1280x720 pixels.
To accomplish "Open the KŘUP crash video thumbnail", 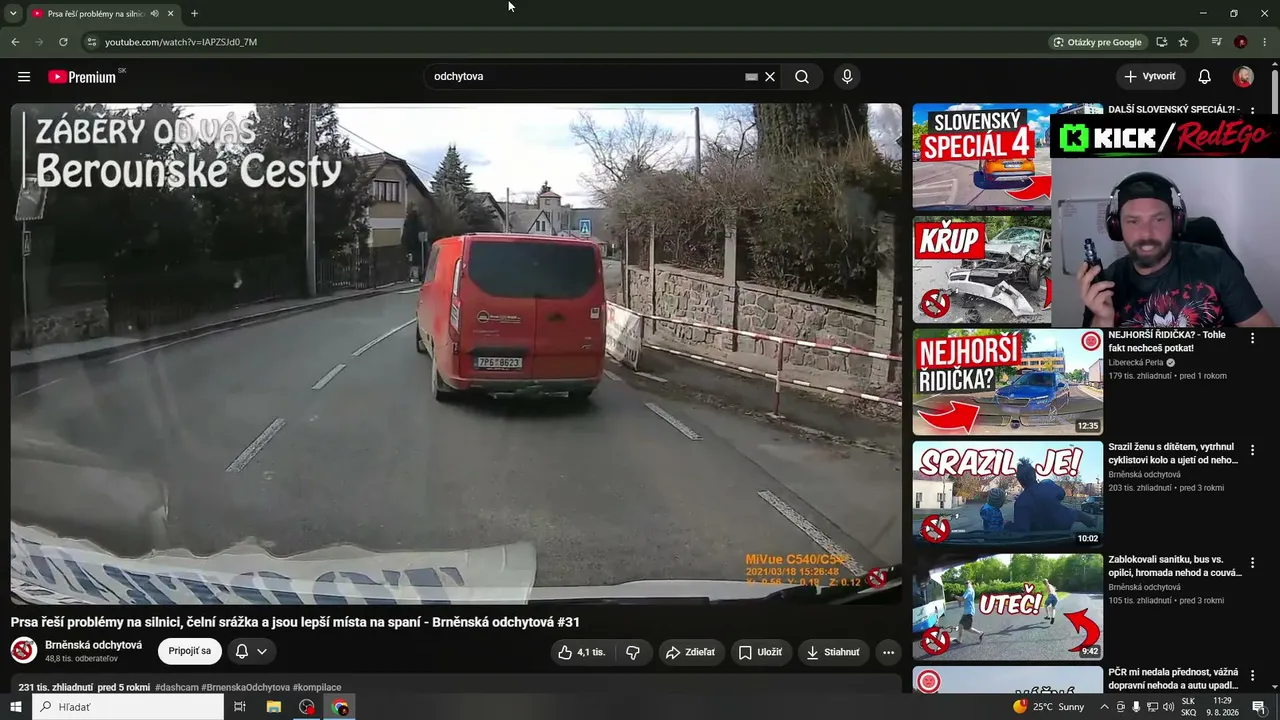I will (981, 269).
